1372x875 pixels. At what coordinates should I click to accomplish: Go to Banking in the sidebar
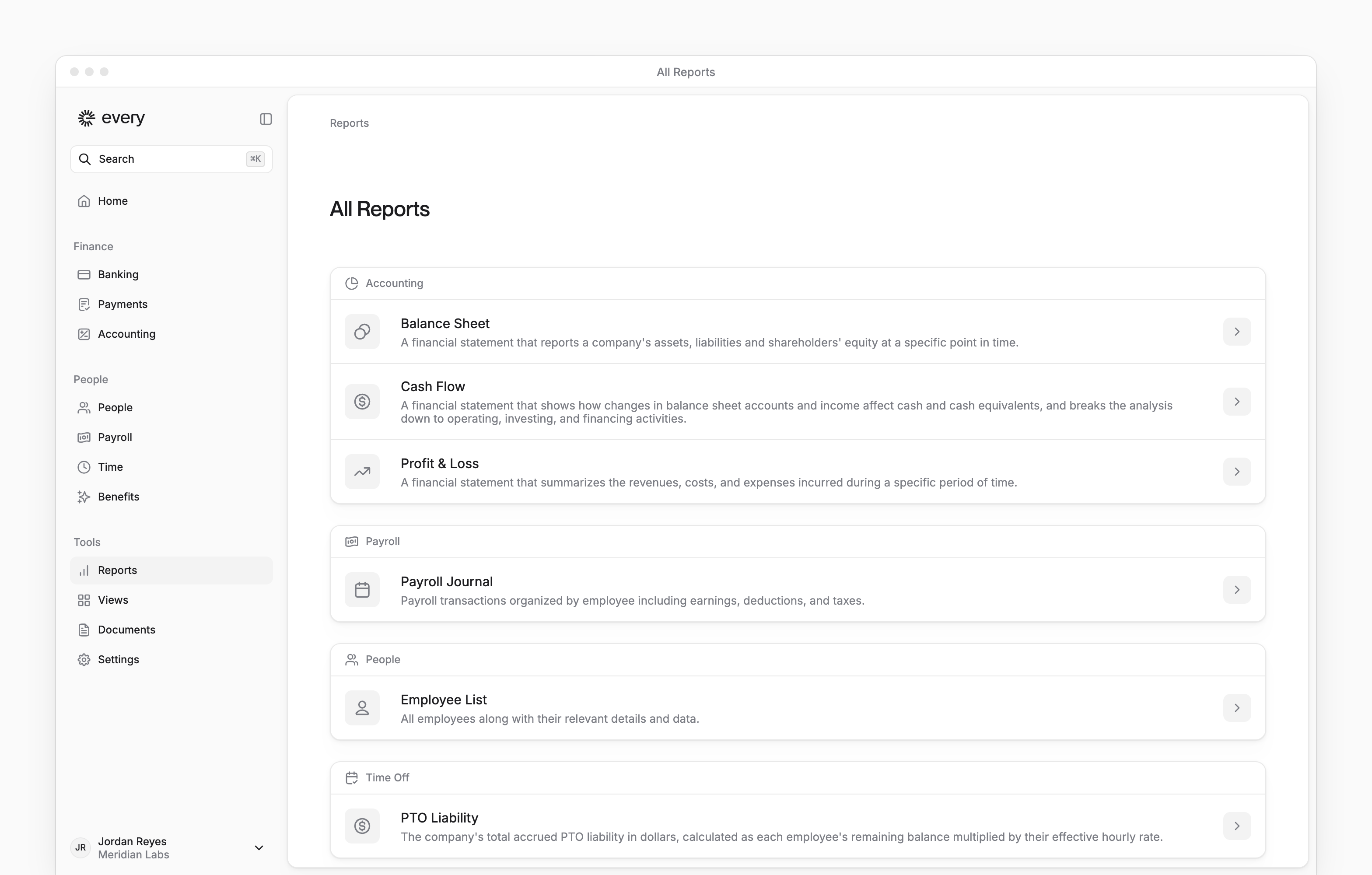point(171,275)
